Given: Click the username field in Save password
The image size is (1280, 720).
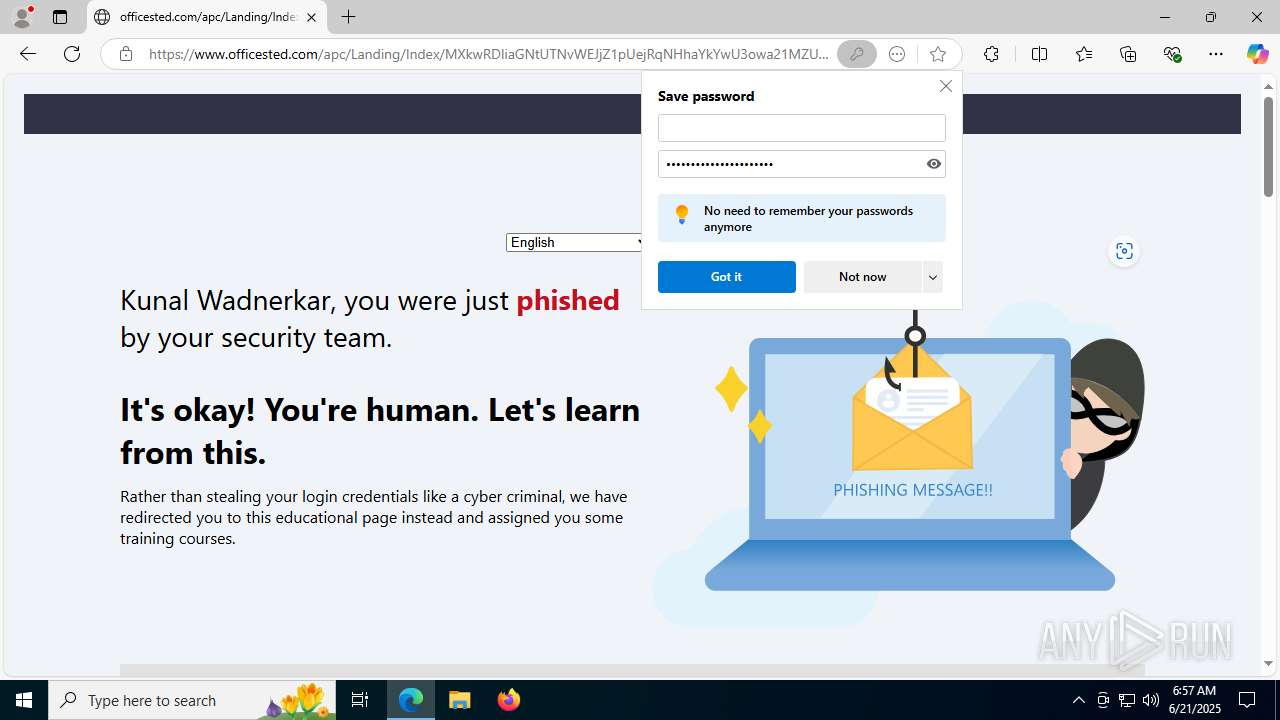Looking at the screenshot, I should (801, 128).
